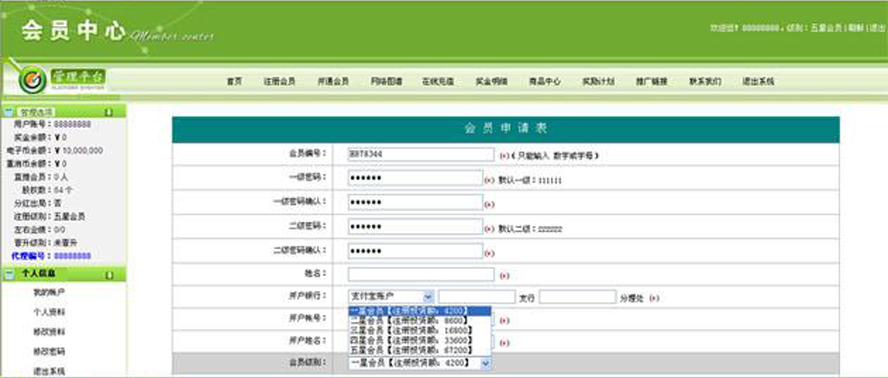Screen dimensions: 888x378
Task: Click the empty 姓名 input field
Action: tap(421, 275)
